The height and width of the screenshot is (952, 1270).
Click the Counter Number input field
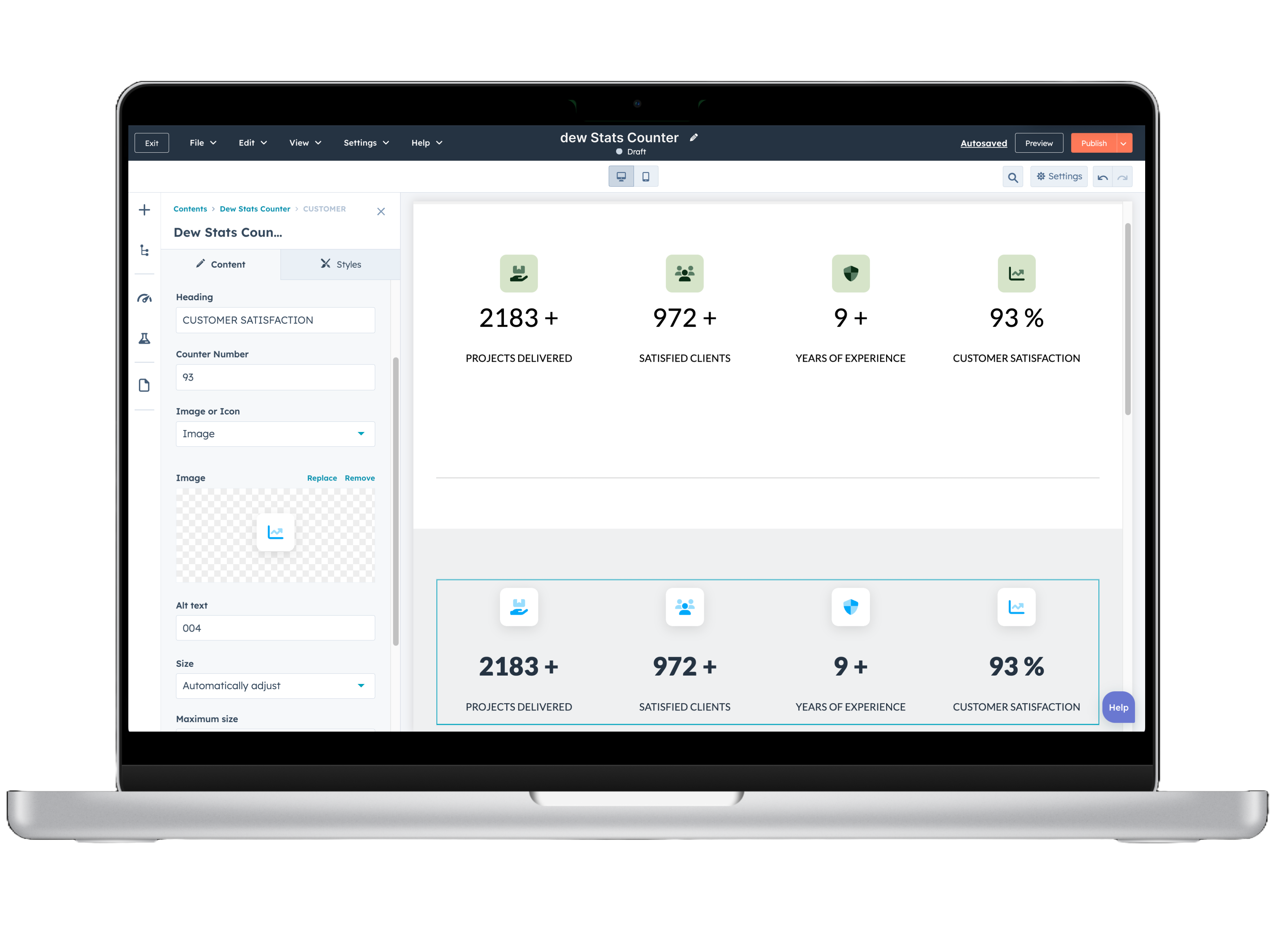click(x=275, y=377)
